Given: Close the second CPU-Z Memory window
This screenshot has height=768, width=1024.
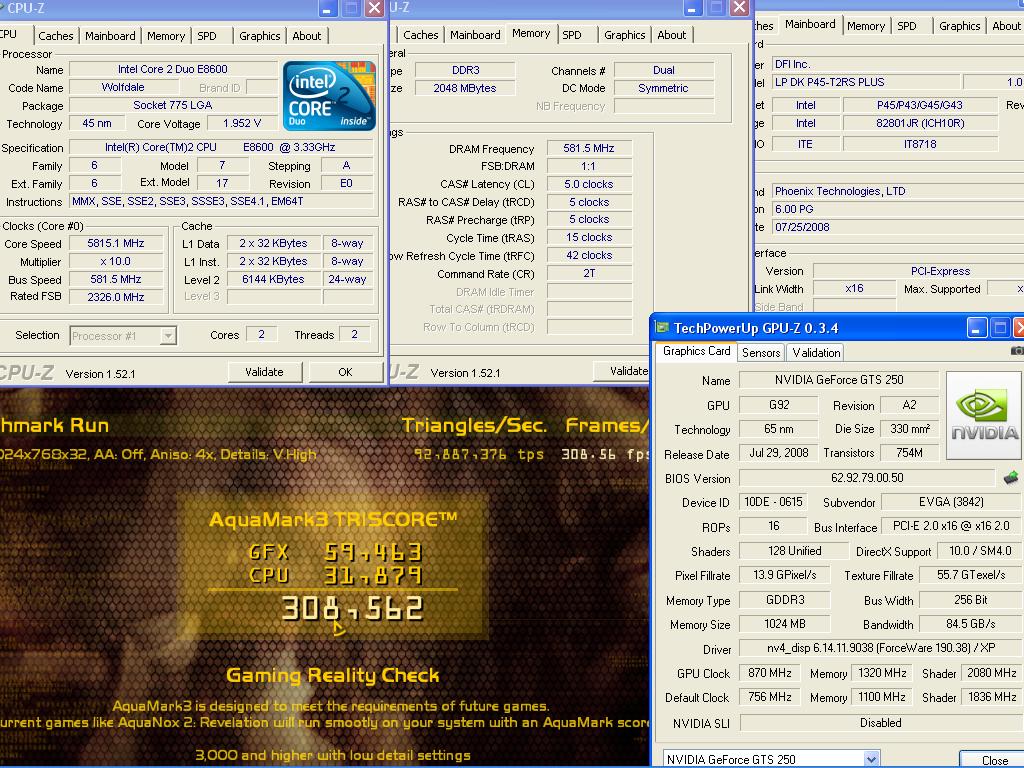Looking at the screenshot, I should point(739,8).
